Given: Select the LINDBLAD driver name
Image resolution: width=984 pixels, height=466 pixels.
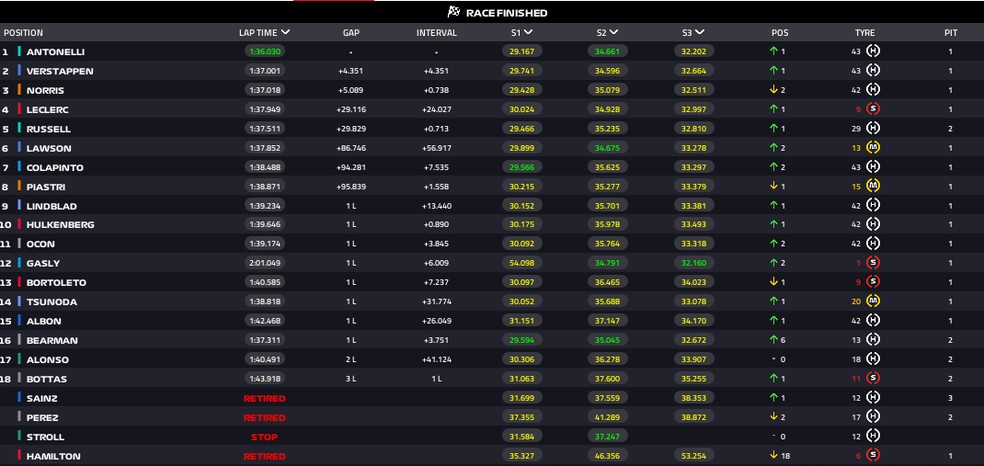Looking at the screenshot, I should (x=50, y=206).
